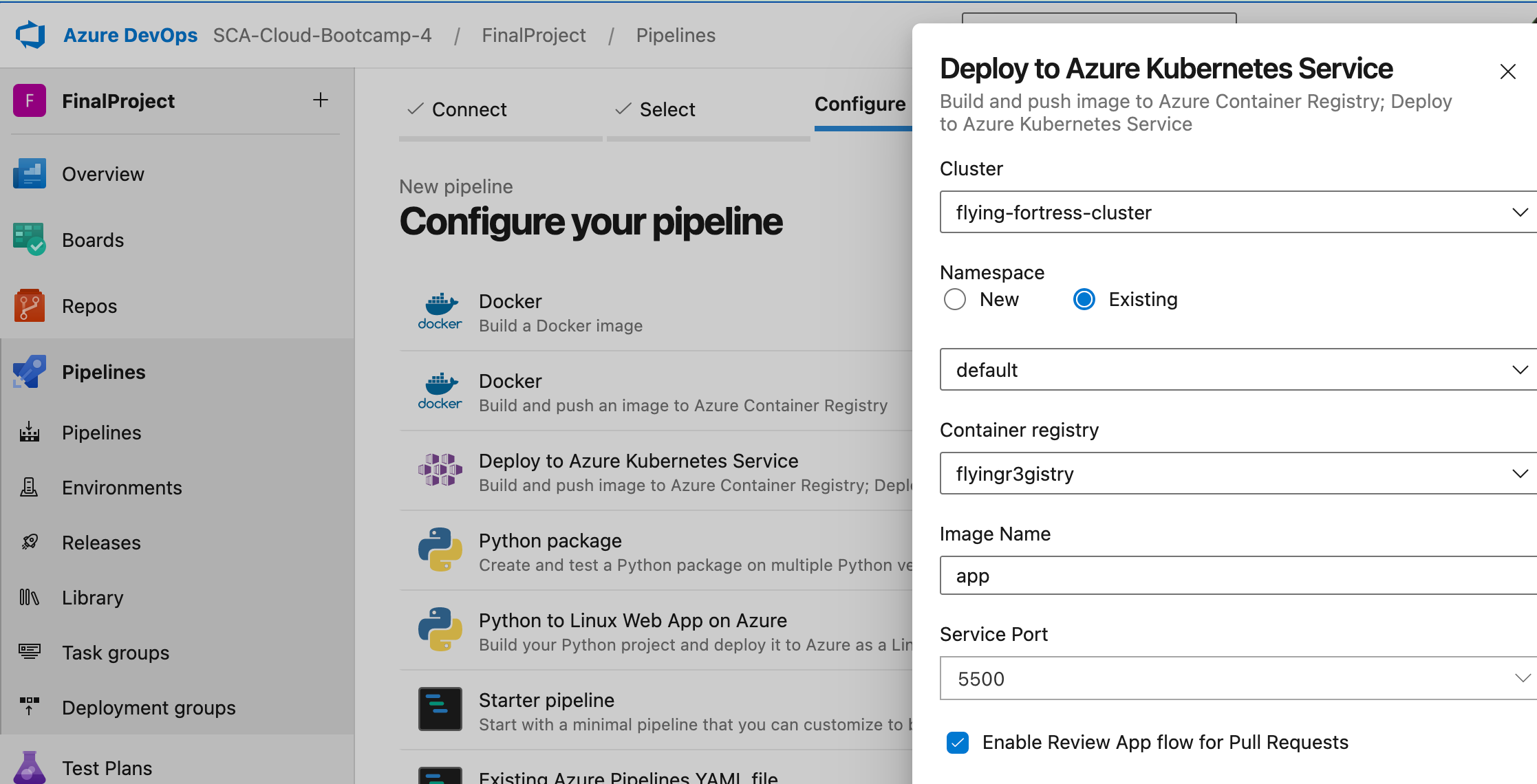
Task: Click the Environments sidebar icon
Action: tap(29, 488)
